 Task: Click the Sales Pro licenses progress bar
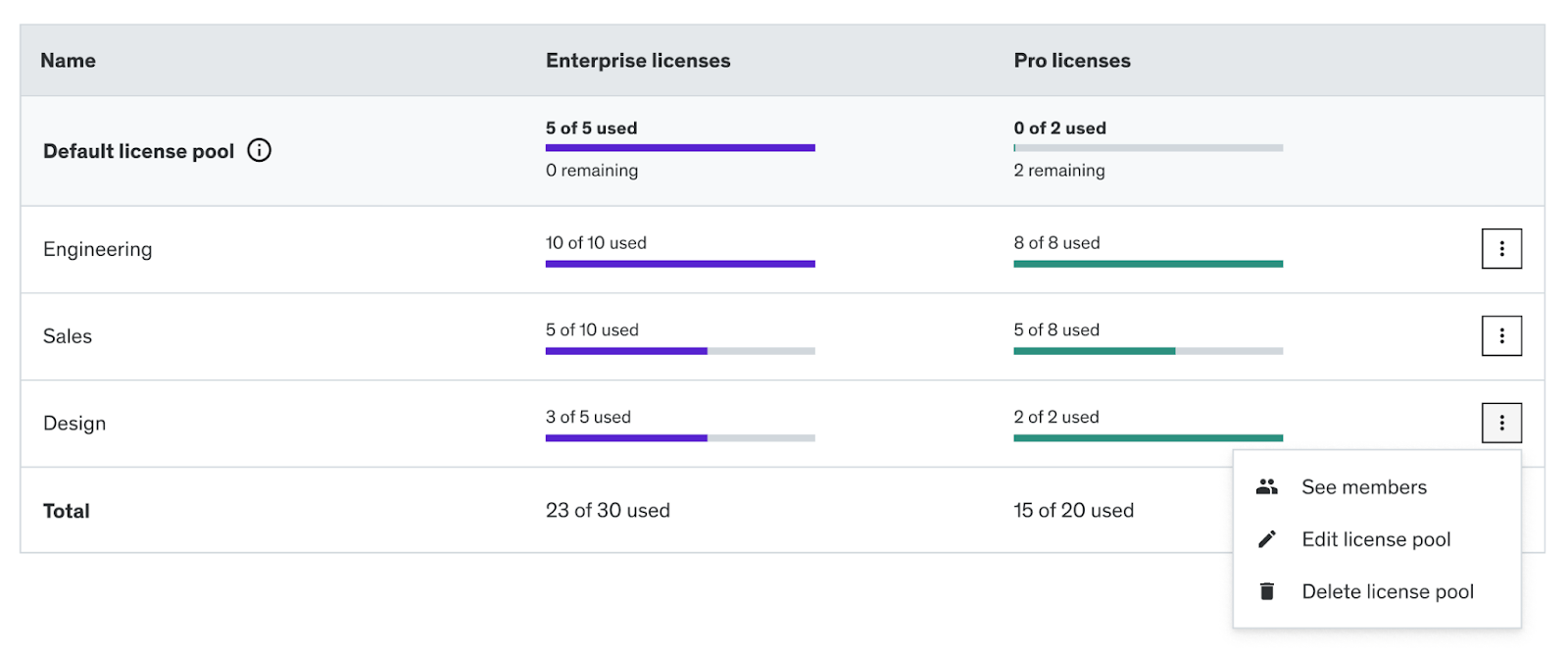point(1148,351)
